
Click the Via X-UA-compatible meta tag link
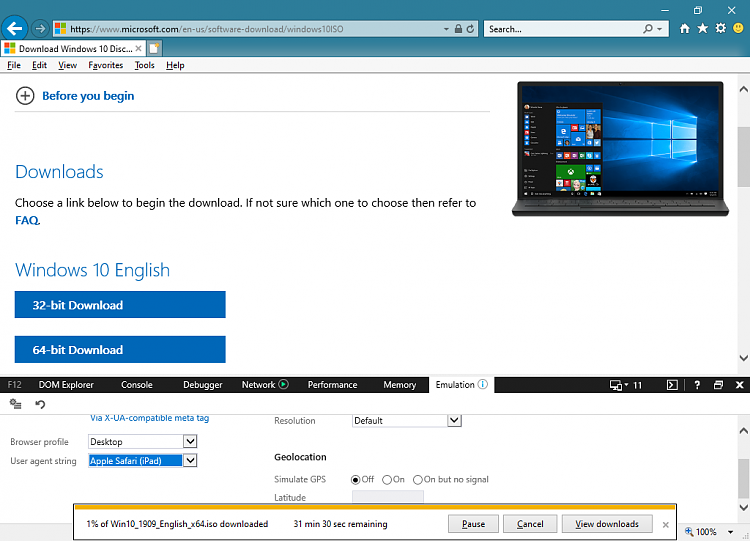(150, 418)
